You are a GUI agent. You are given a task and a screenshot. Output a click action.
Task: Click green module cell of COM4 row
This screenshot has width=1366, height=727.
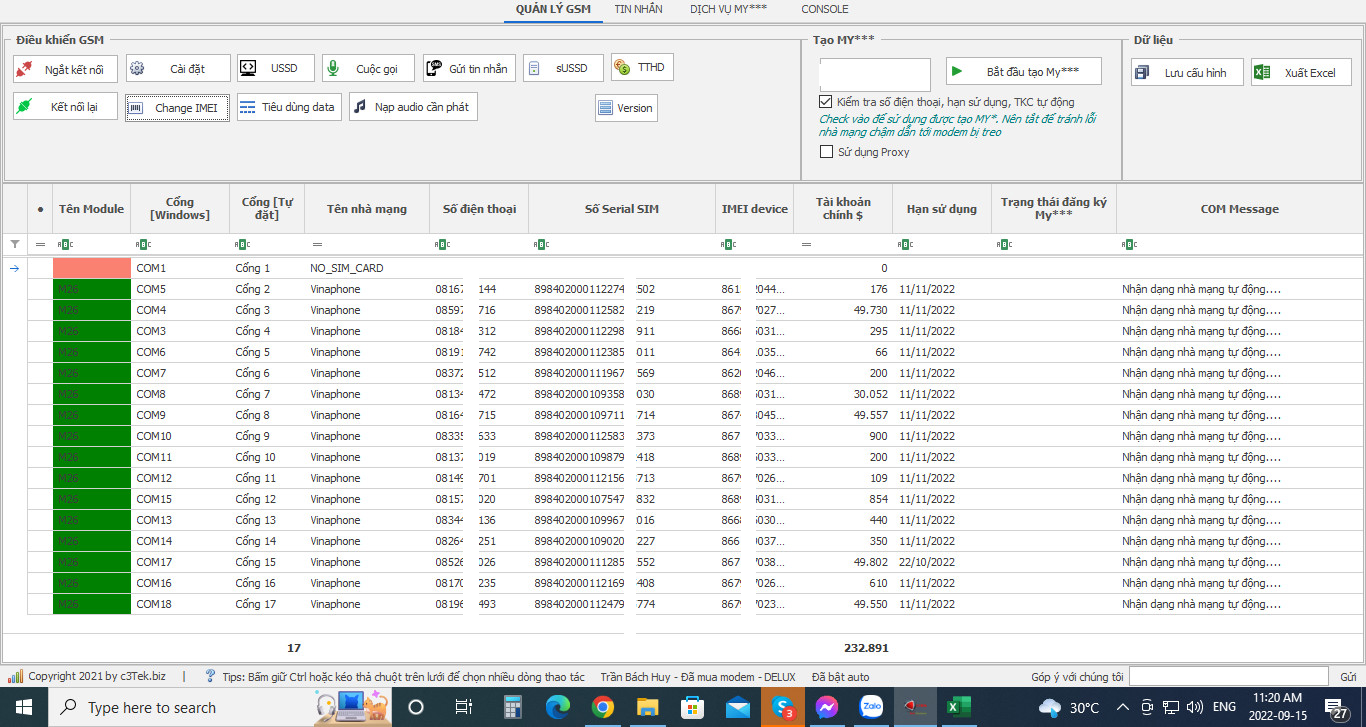(92, 310)
